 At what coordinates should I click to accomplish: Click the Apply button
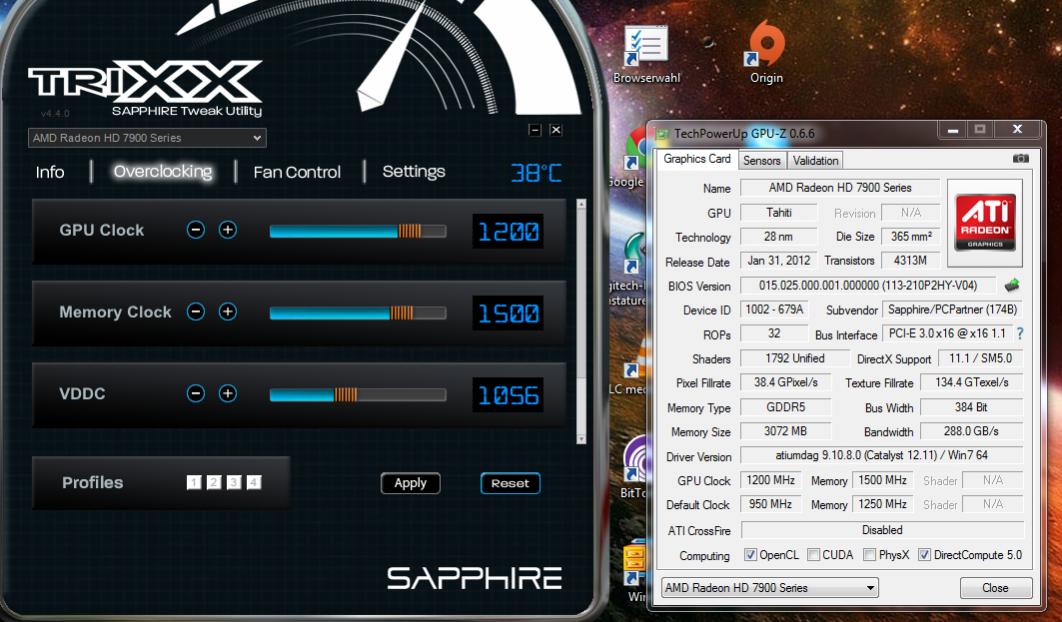click(x=410, y=483)
